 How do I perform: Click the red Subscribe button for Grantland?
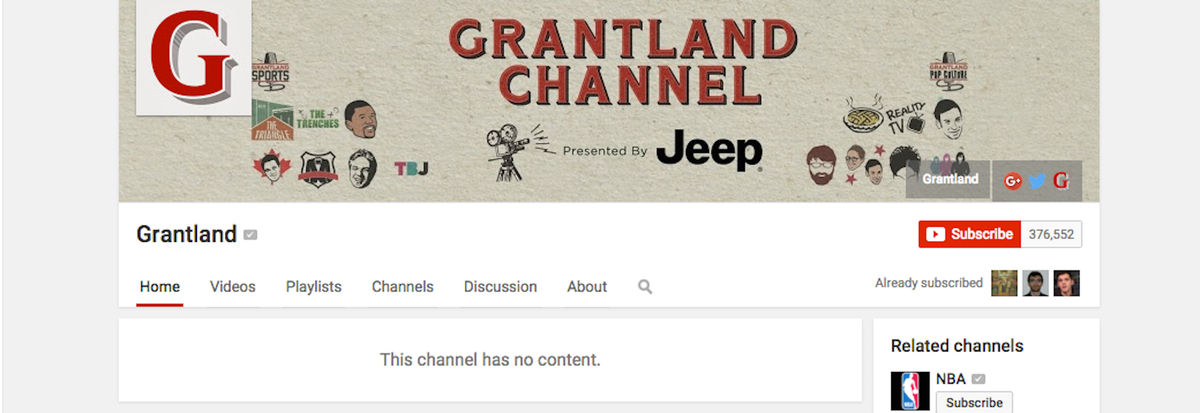(969, 234)
